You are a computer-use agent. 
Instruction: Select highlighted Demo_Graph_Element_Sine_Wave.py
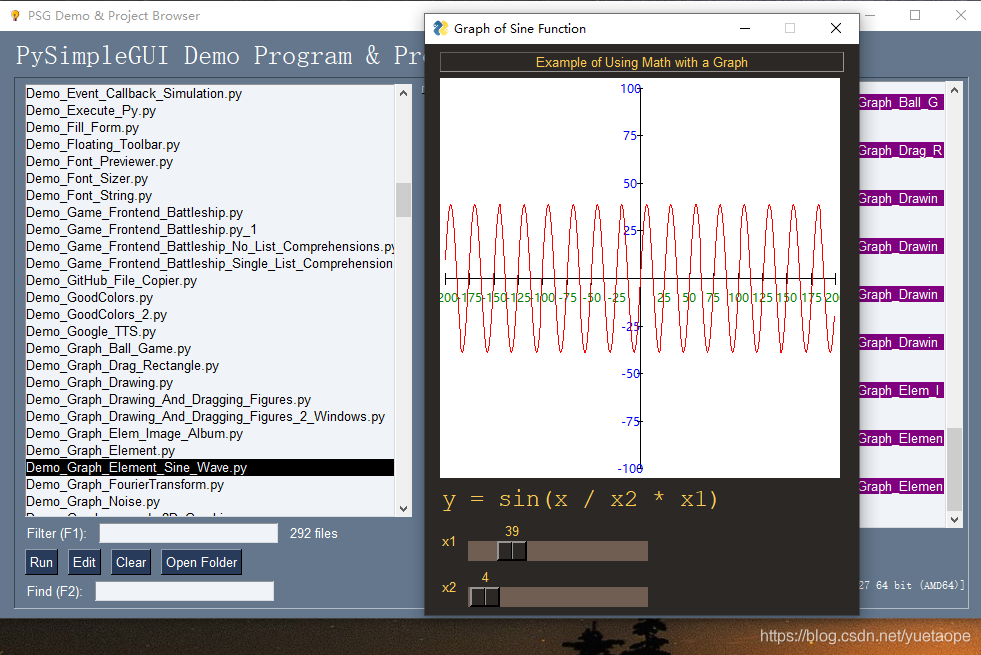[210, 467]
